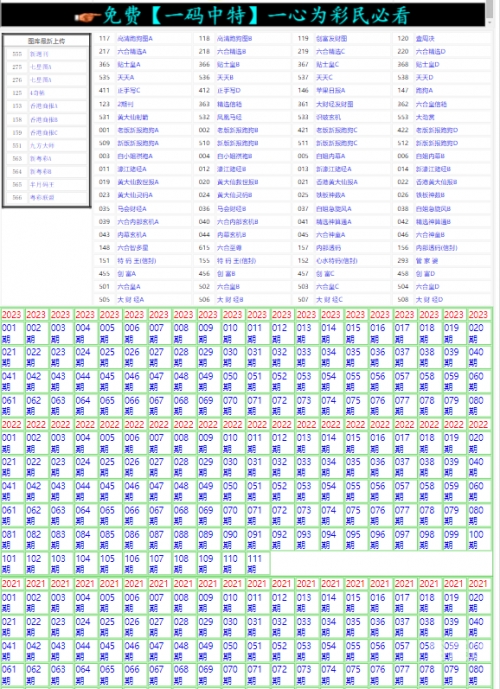Click the 七星图A entry numbered 275 in sidebar

tap(40, 67)
